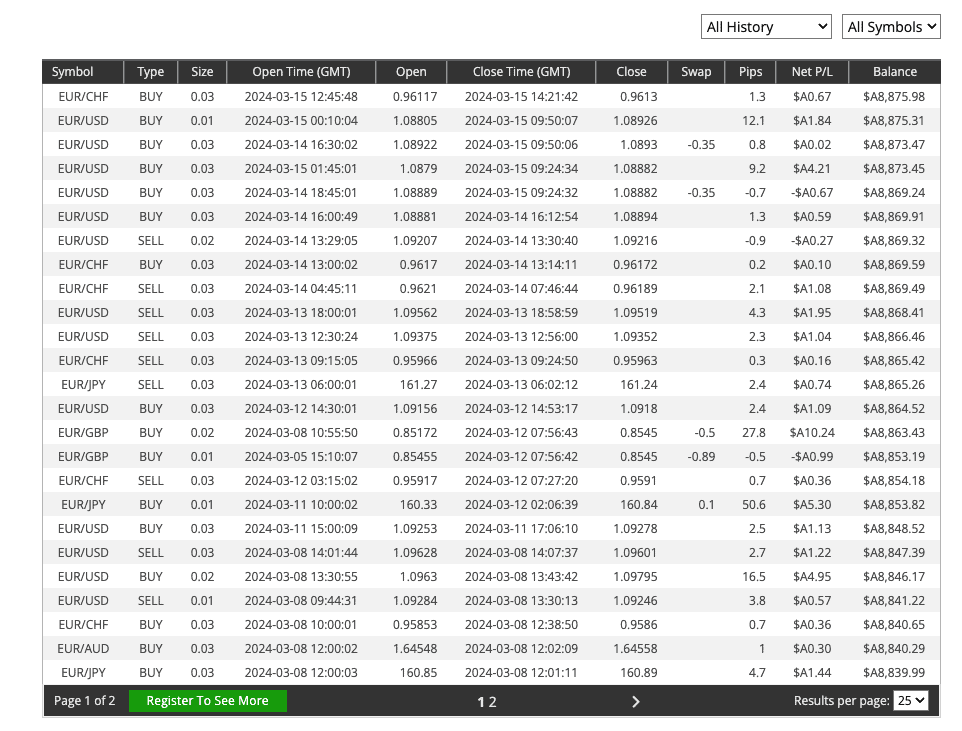962x731 pixels.
Task: Sort by Close Time (GMT) header
Action: [521, 72]
